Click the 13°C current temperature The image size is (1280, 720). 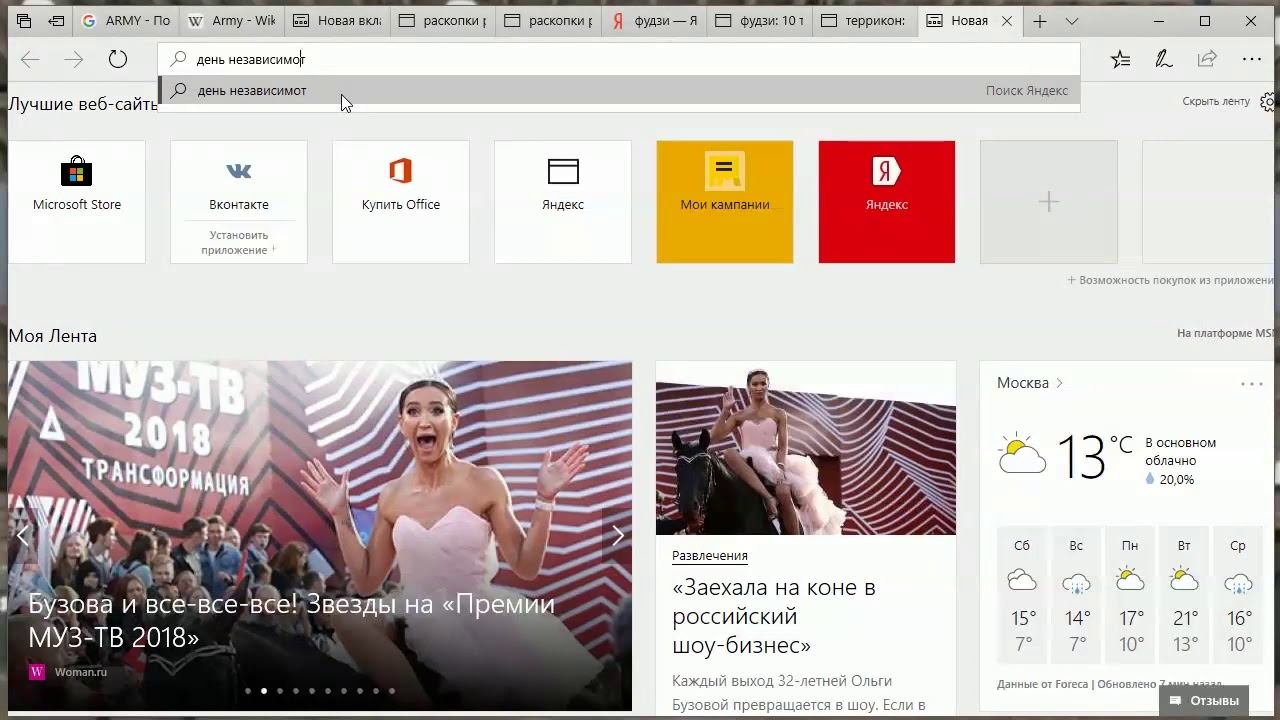(1094, 457)
